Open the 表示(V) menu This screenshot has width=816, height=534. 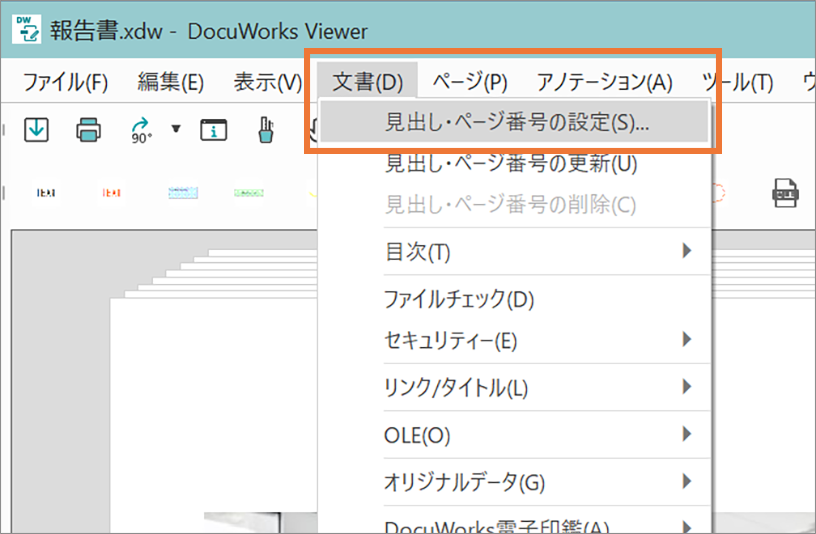click(267, 82)
